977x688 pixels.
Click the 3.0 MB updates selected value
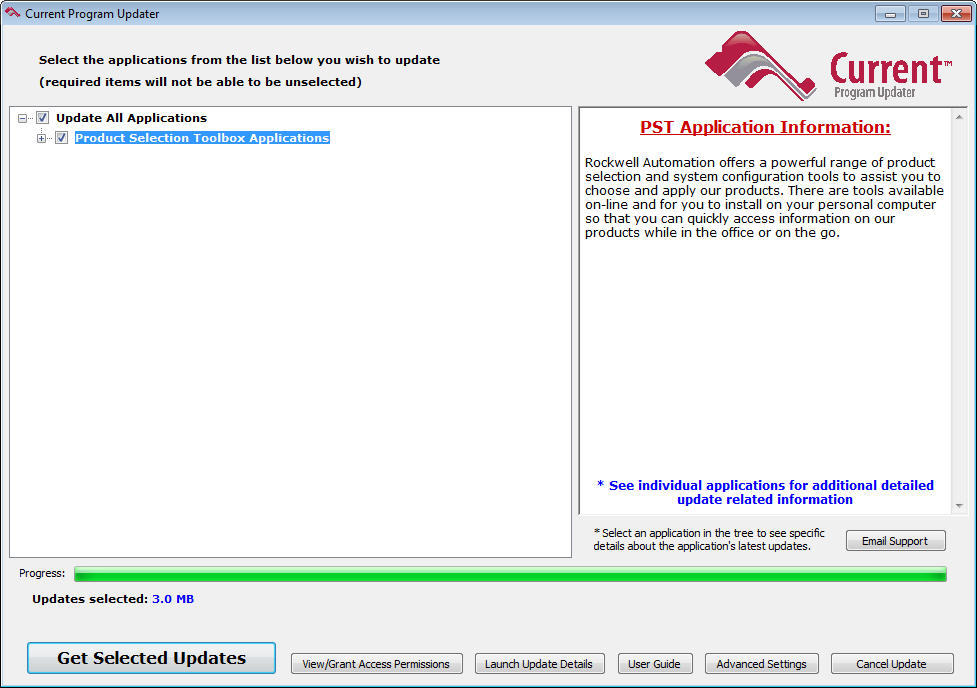[x=173, y=599]
